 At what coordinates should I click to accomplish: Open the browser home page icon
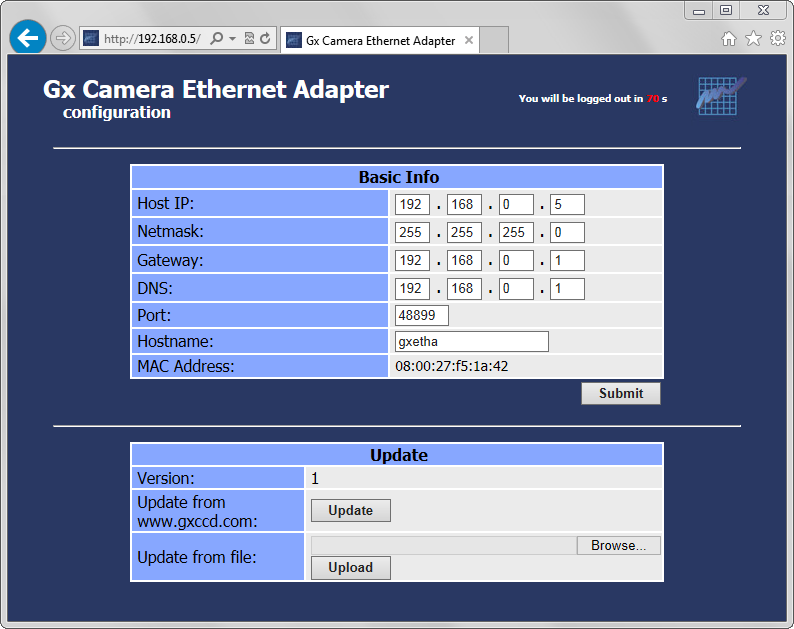tap(729, 39)
